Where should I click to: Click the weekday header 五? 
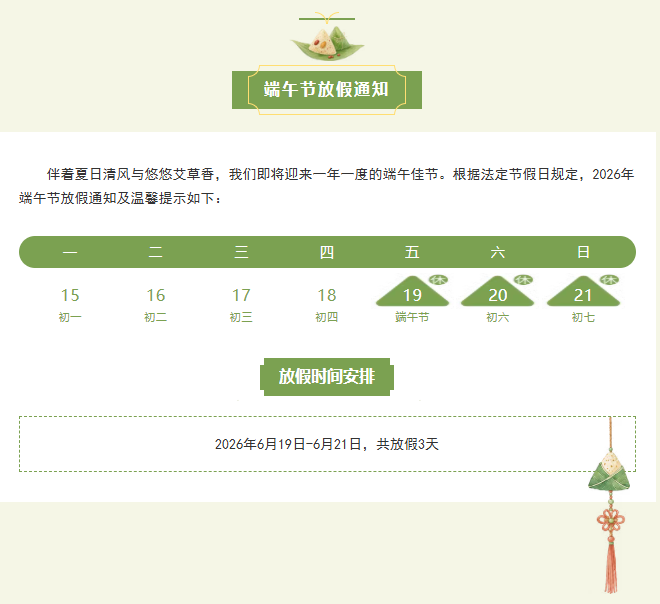coord(412,252)
